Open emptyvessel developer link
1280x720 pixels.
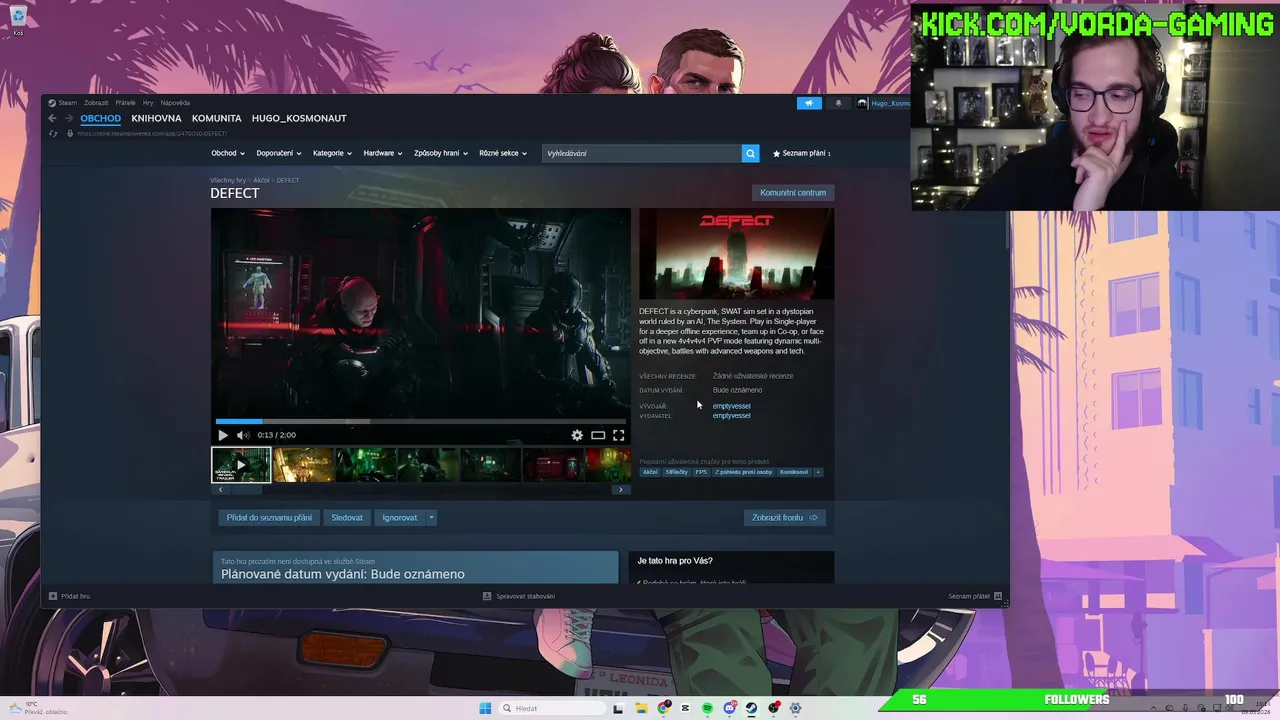click(731, 406)
